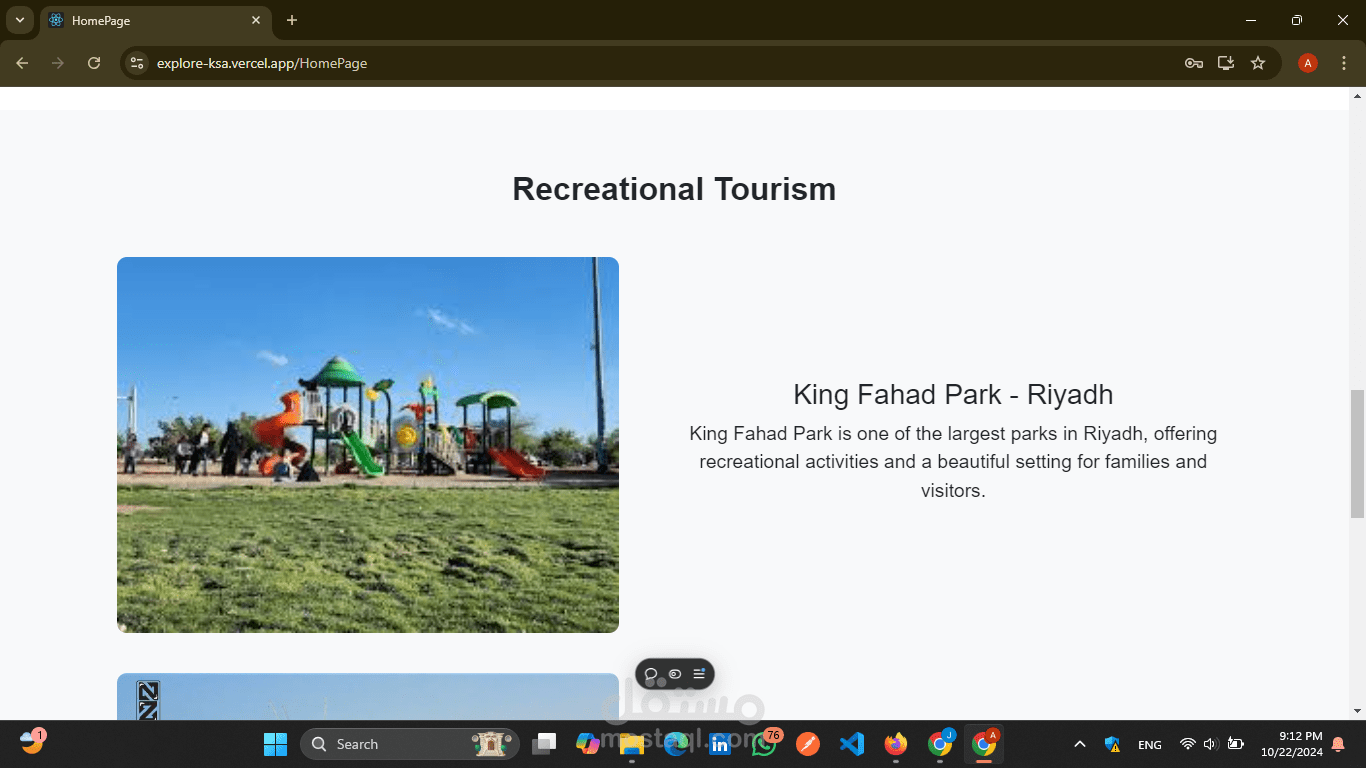Click the page vertical scrollbar thumb
1366x768 pixels.
[x=1357, y=454]
